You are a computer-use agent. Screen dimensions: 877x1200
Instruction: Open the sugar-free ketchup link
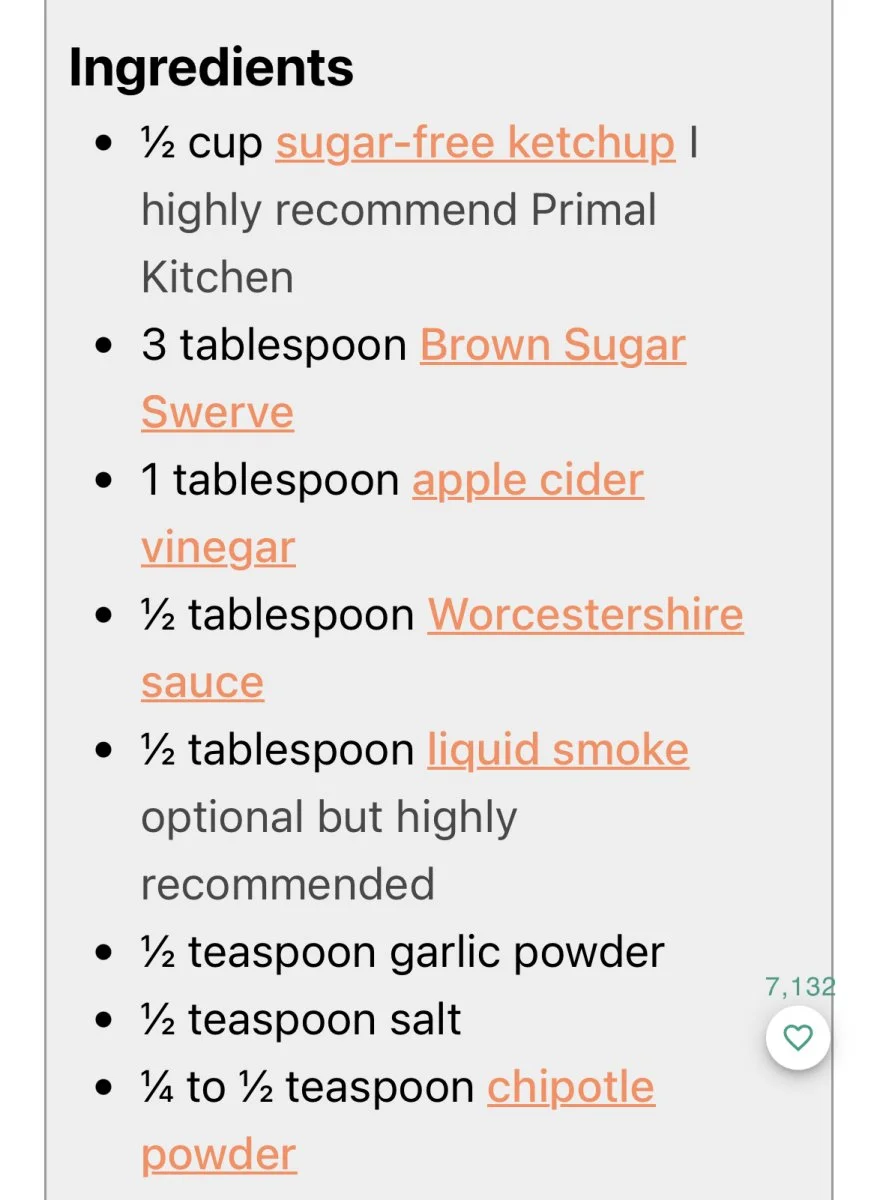(x=476, y=143)
